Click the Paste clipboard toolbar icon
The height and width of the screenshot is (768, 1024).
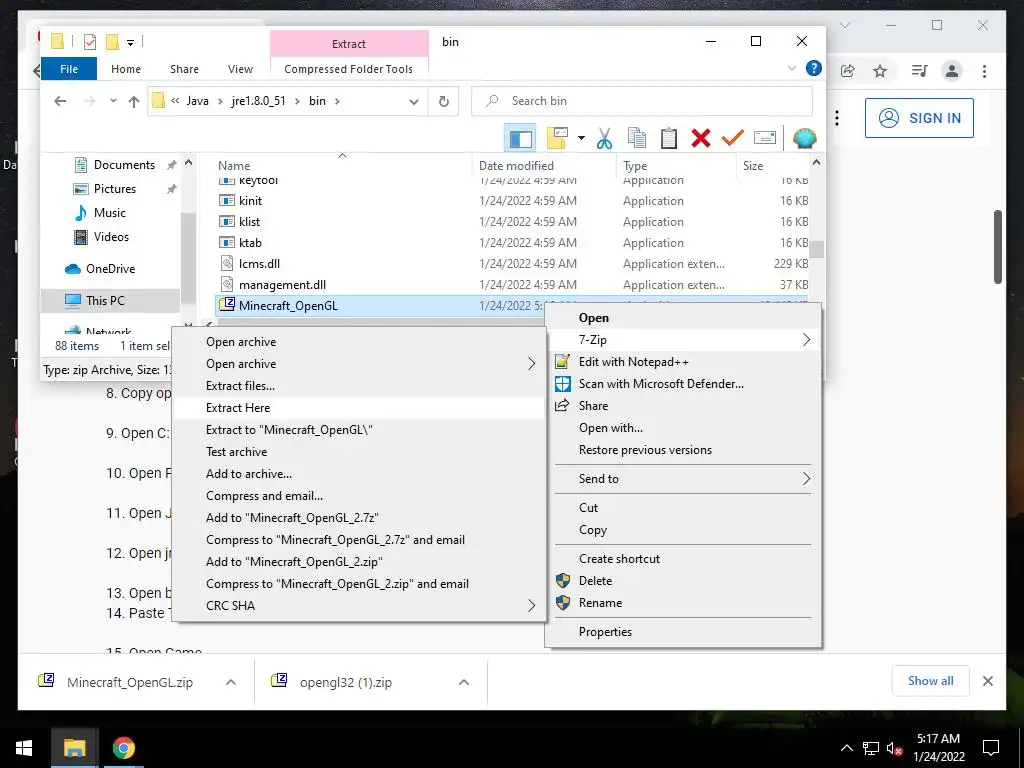pos(668,138)
